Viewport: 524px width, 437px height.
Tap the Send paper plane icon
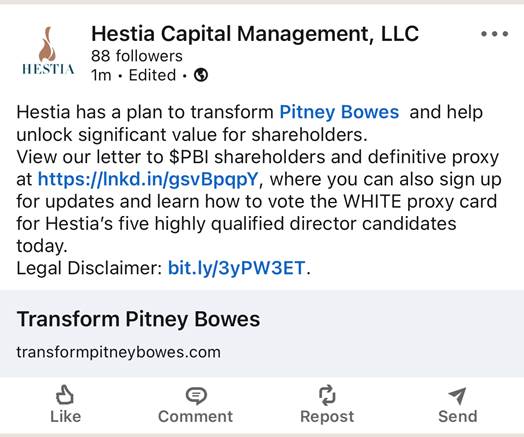tap(457, 396)
